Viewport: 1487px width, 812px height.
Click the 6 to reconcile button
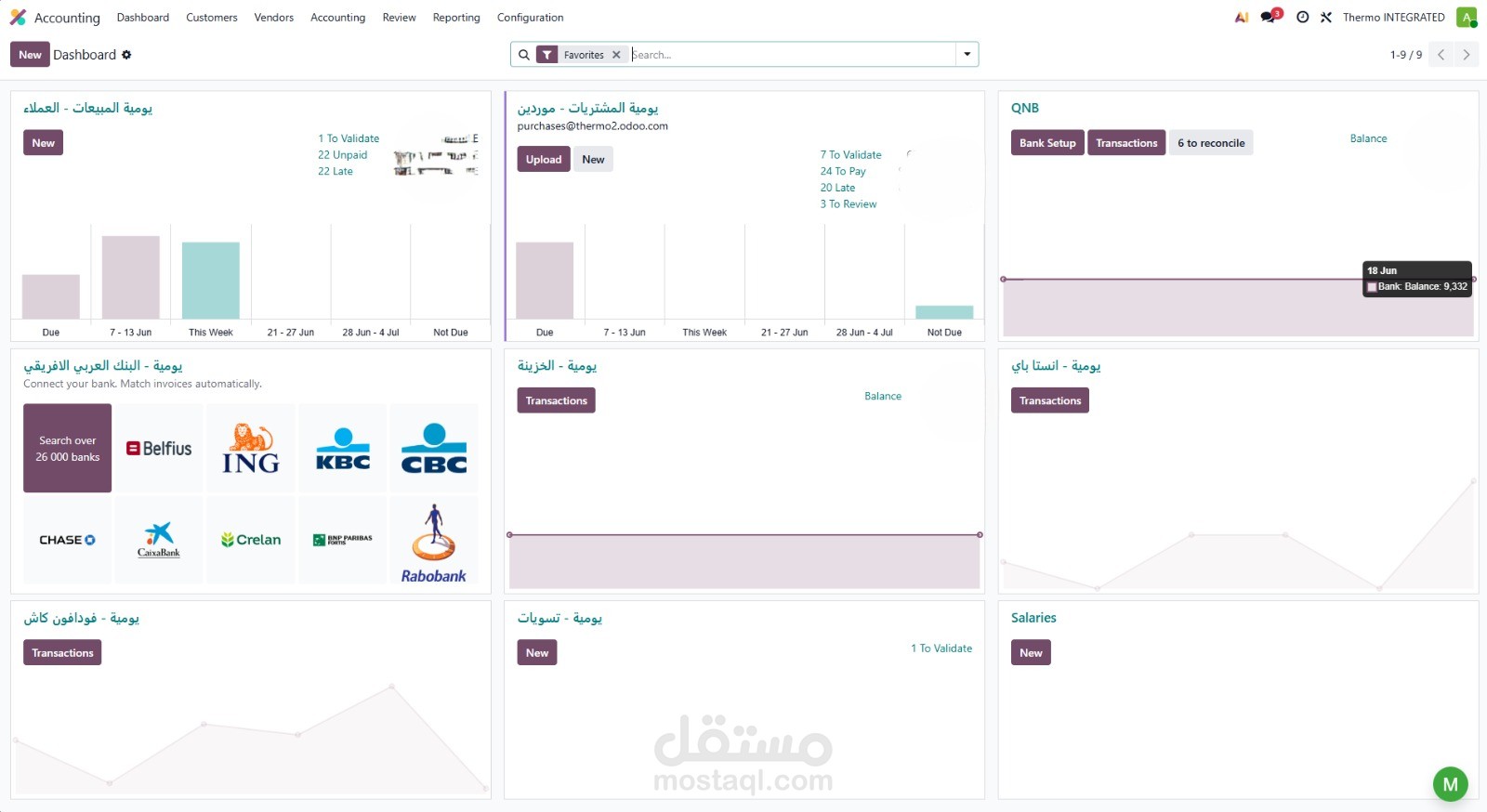pos(1211,143)
